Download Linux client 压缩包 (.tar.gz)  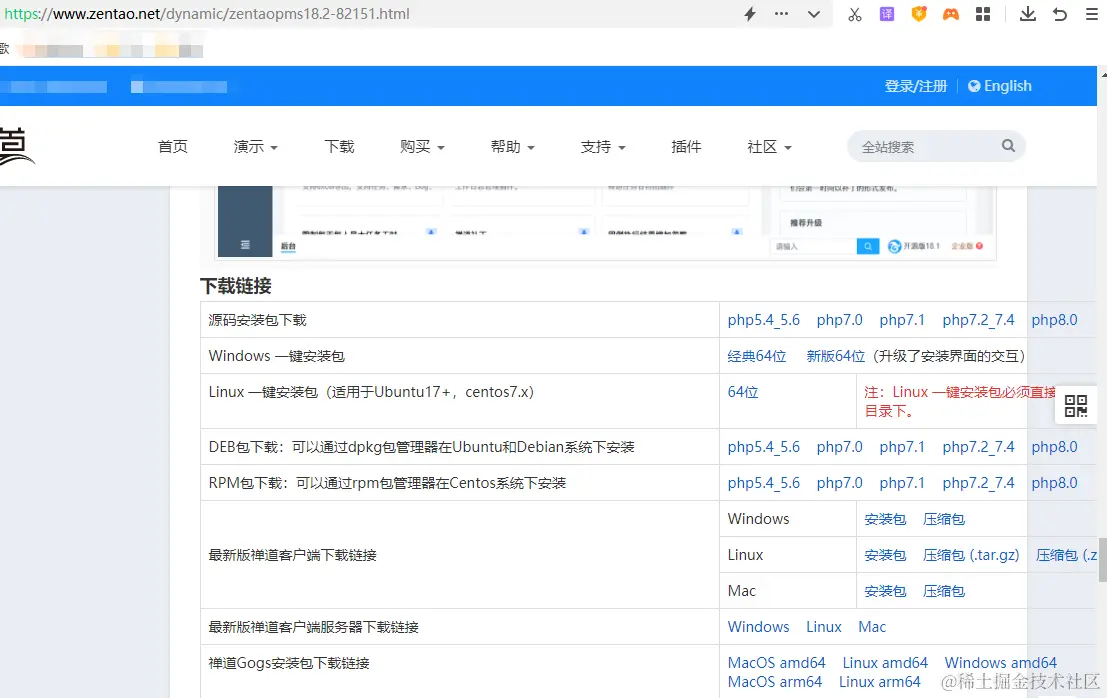click(x=971, y=555)
